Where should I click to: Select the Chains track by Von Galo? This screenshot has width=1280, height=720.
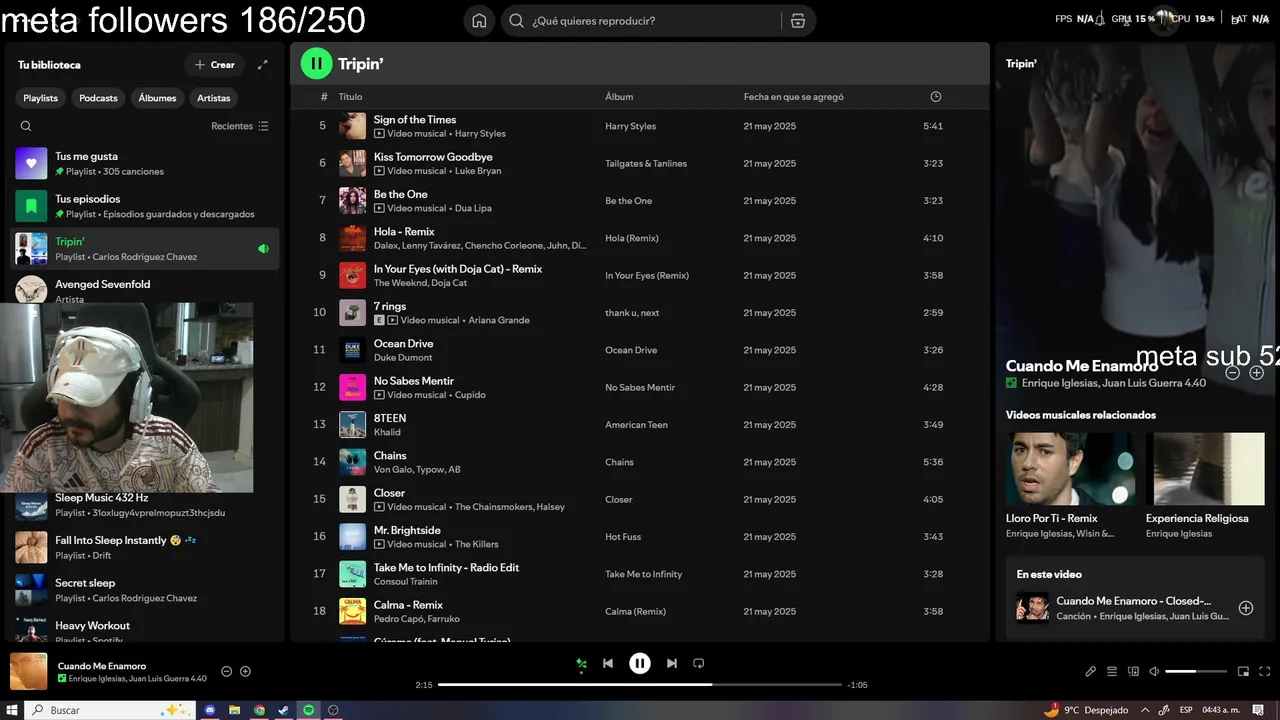pos(390,456)
